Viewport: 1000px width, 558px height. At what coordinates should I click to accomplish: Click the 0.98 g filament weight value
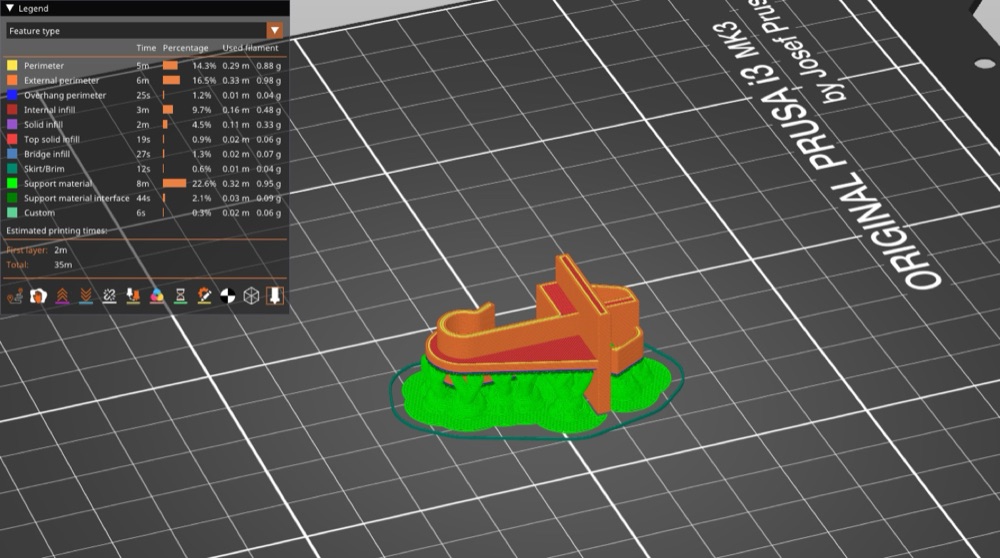click(x=268, y=80)
